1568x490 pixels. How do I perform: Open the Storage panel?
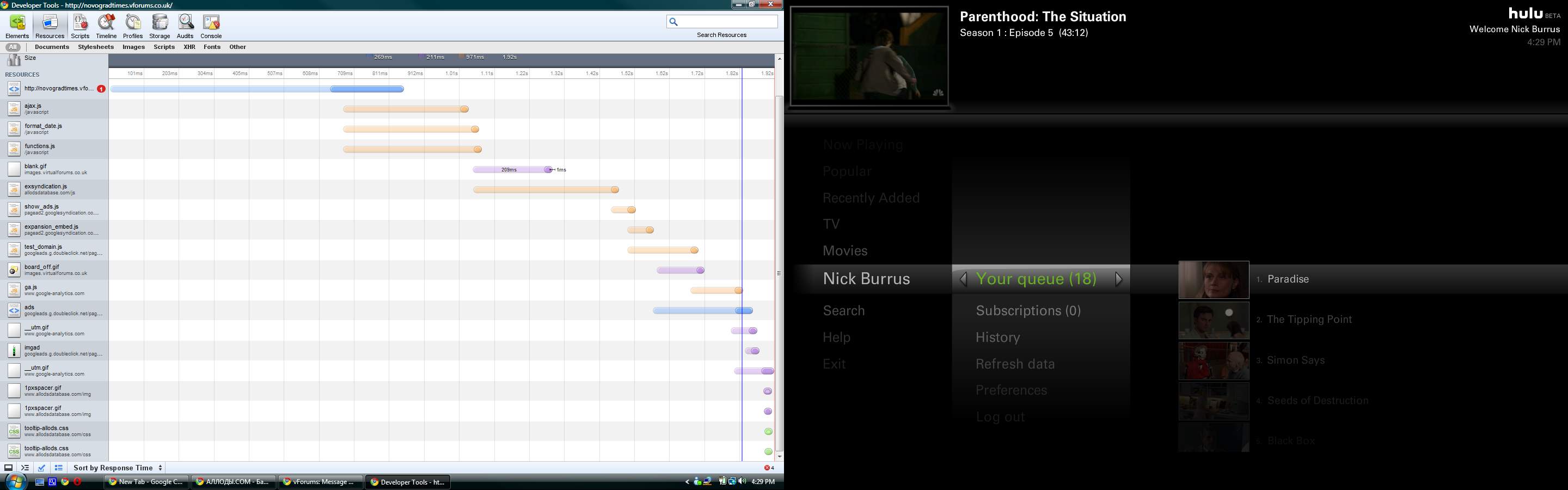pos(160,27)
